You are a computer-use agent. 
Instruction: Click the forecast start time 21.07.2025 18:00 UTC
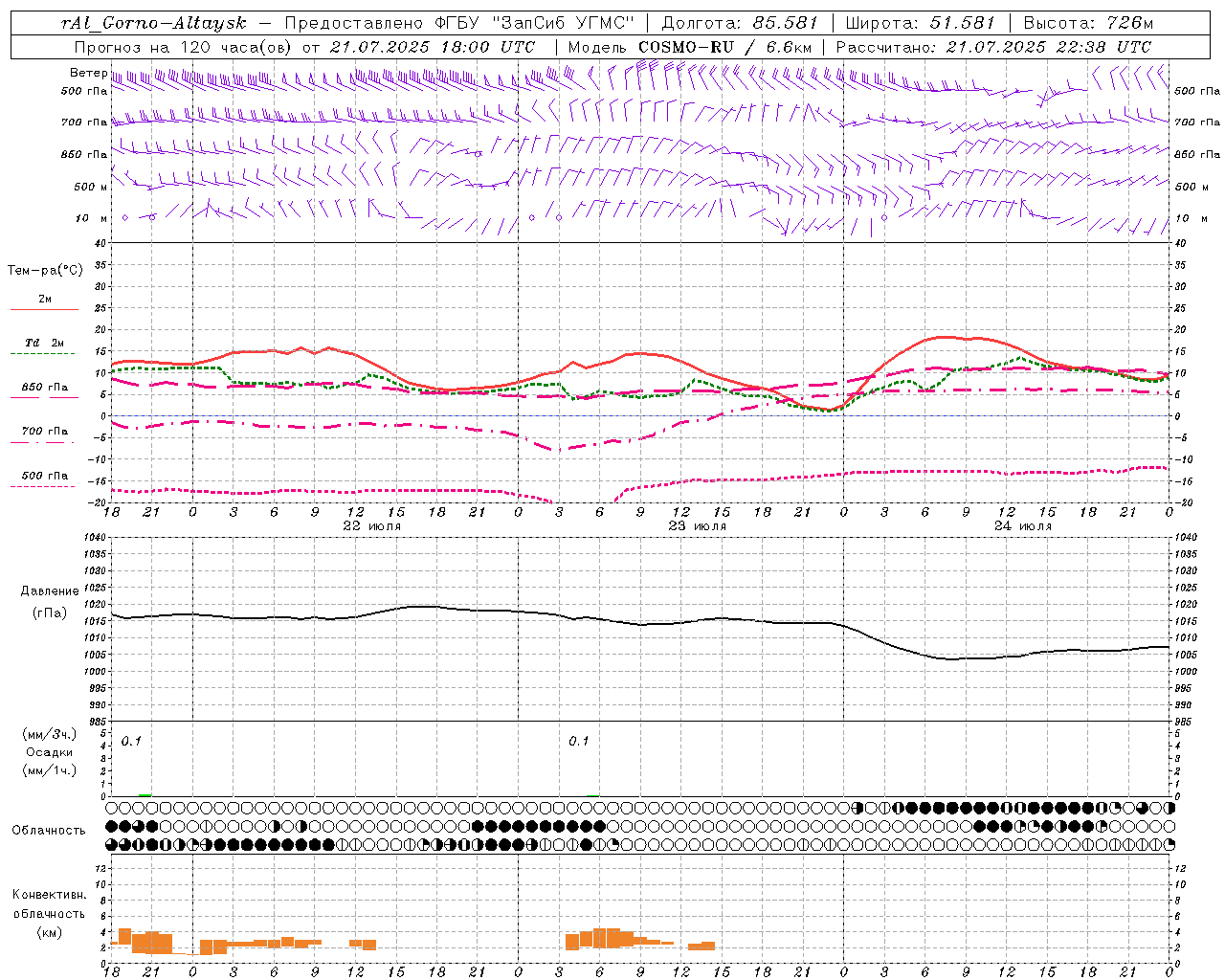pyautogui.click(x=432, y=47)
